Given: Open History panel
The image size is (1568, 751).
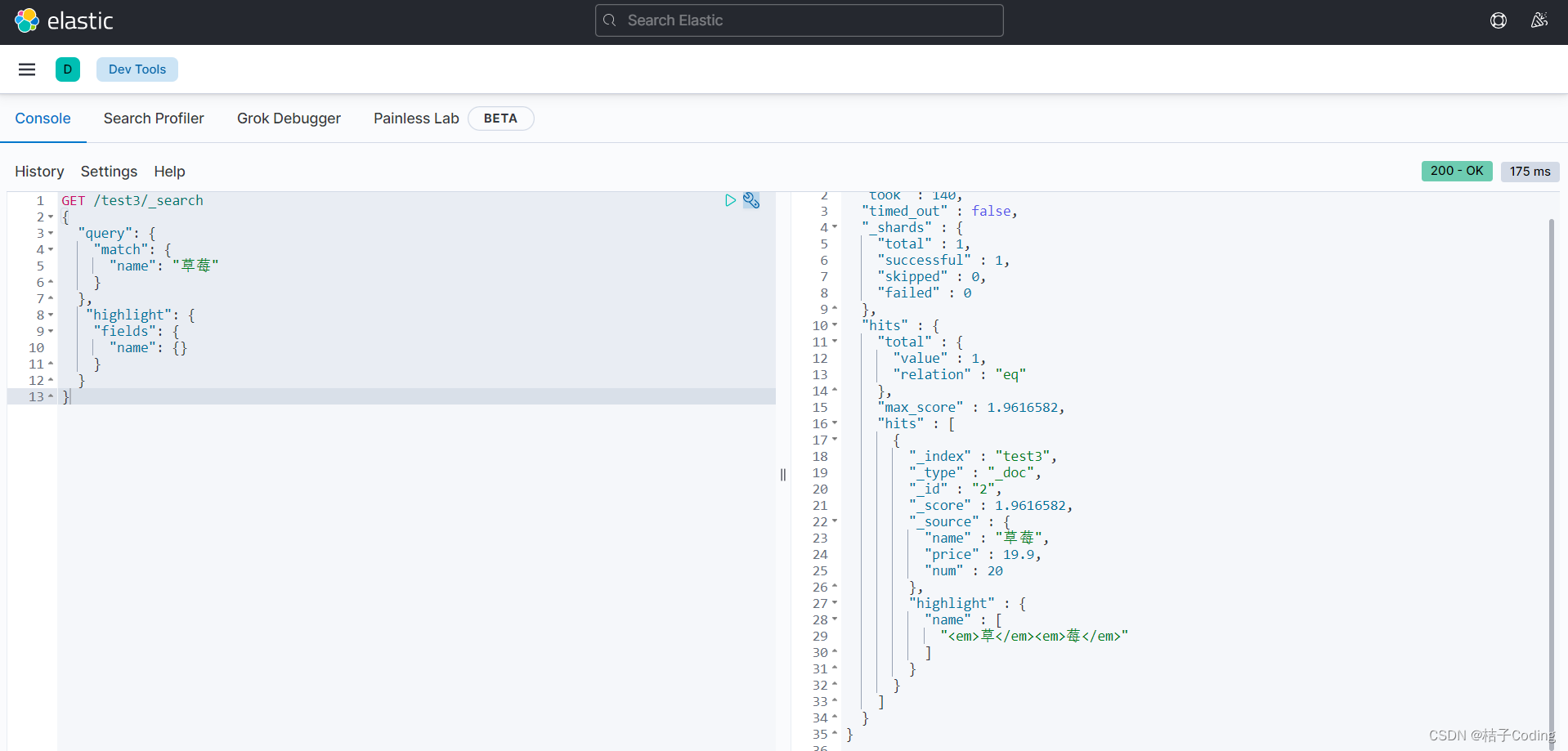Looking at the screenshot, I should coord(39,172).
